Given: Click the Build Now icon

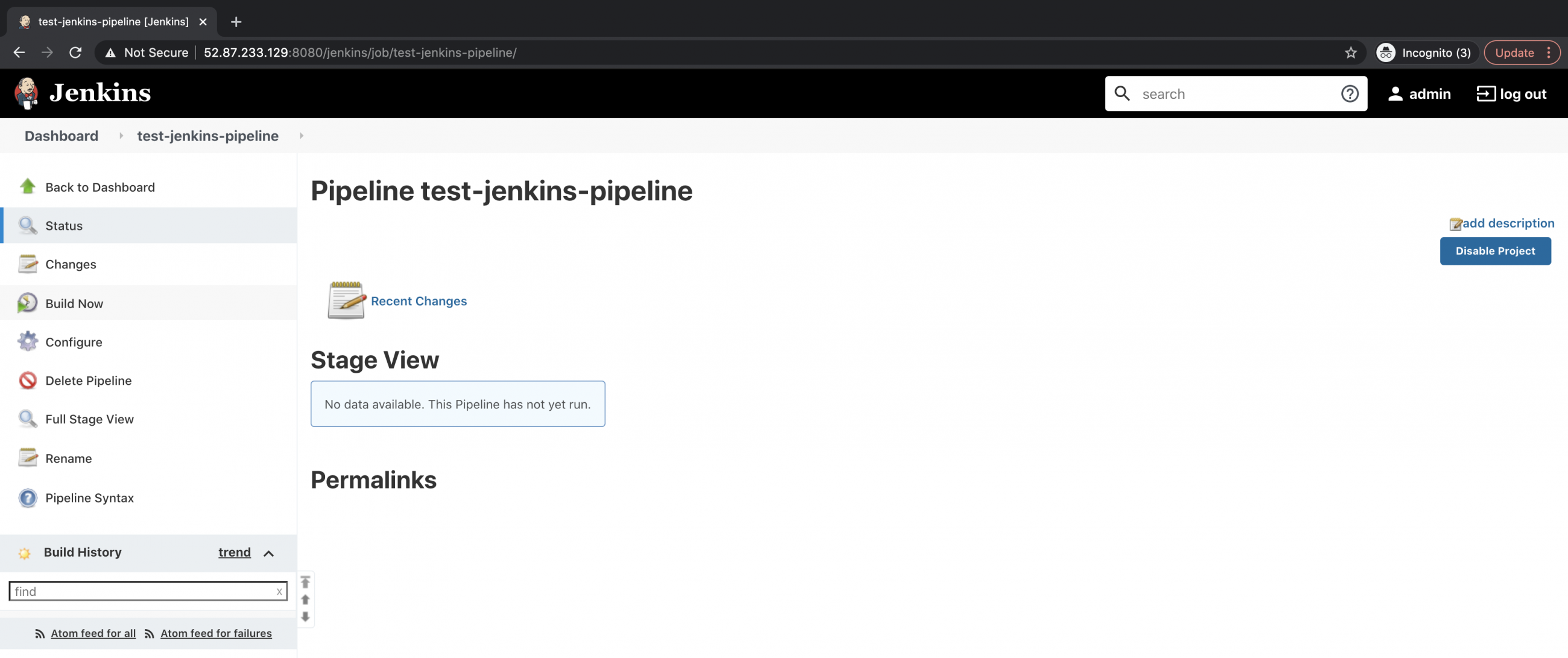Looking at the screenshot, I should (27, 303).
